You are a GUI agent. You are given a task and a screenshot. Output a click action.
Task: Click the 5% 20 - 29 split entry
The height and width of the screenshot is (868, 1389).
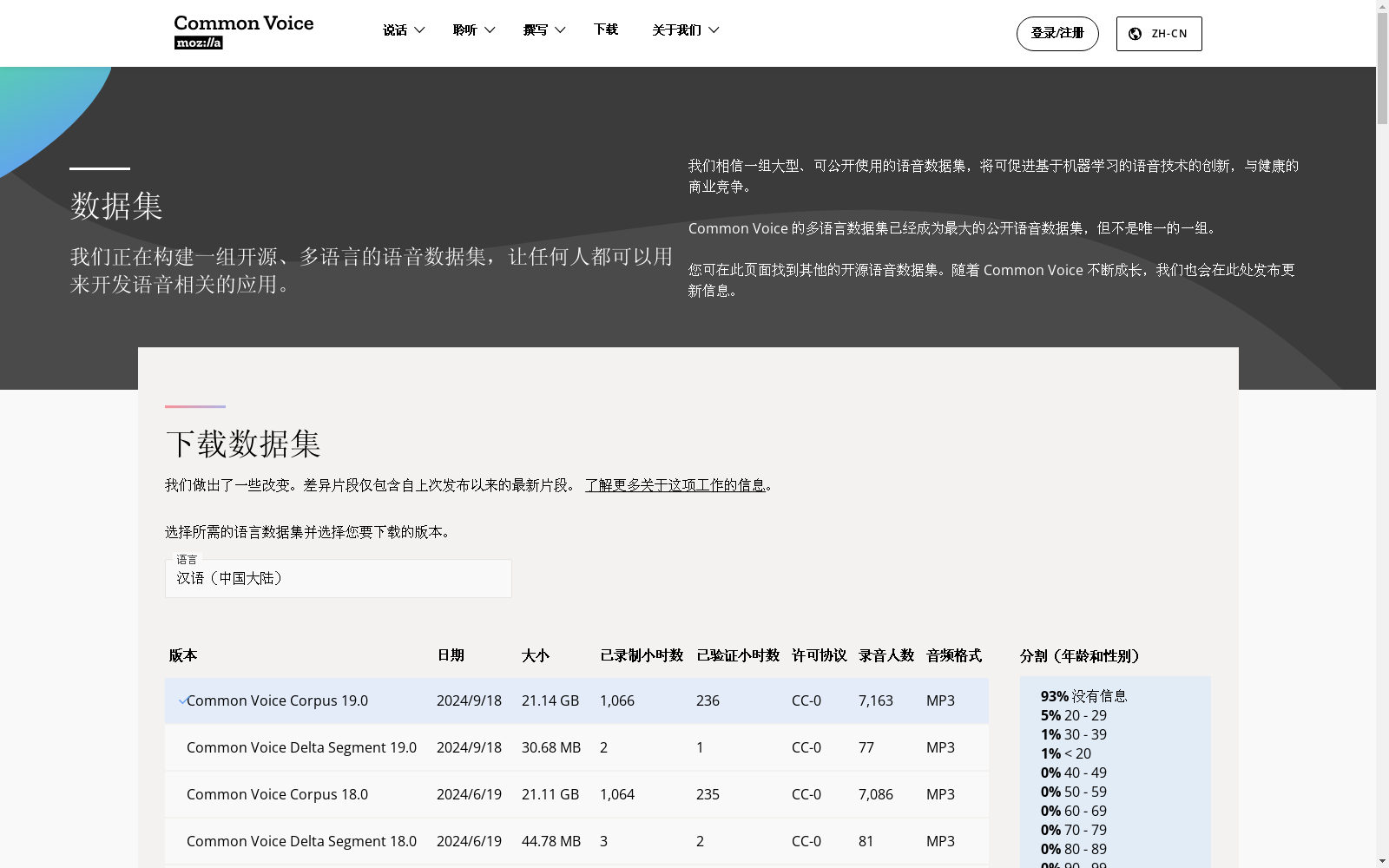[x=1074, y=715]
